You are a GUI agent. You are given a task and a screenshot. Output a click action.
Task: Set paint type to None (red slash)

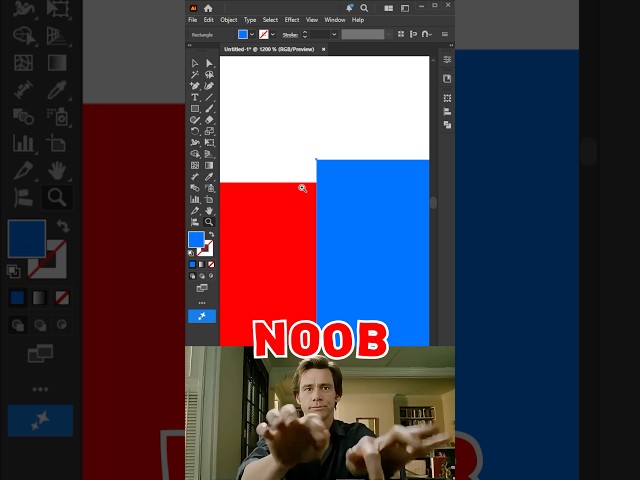211,264
